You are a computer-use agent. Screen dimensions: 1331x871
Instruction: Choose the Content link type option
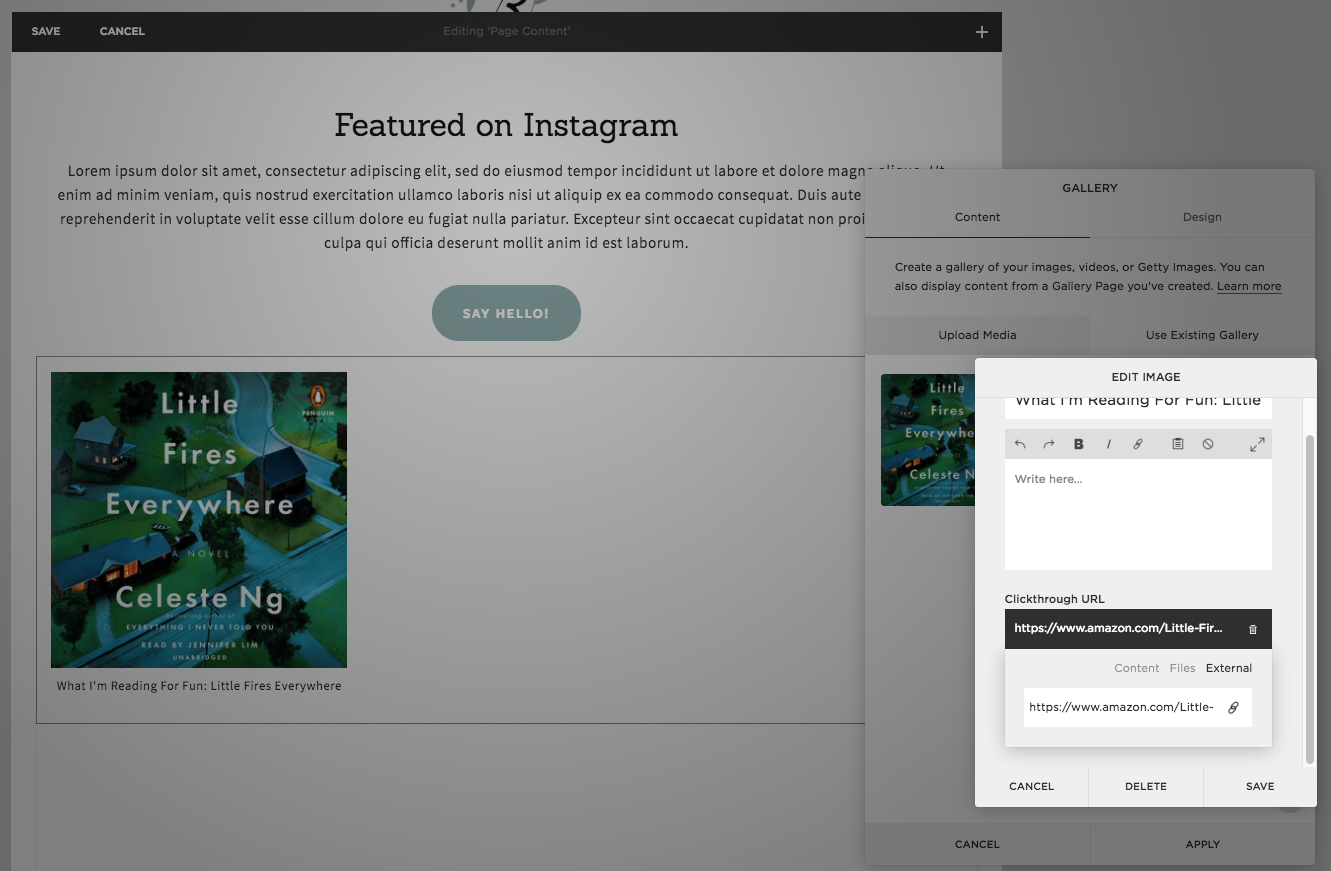(1137, 668)
